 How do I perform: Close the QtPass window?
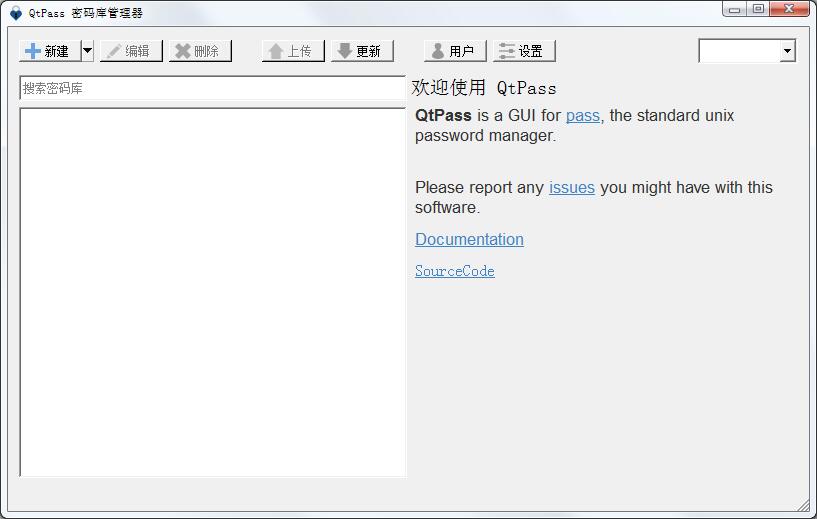789,9
